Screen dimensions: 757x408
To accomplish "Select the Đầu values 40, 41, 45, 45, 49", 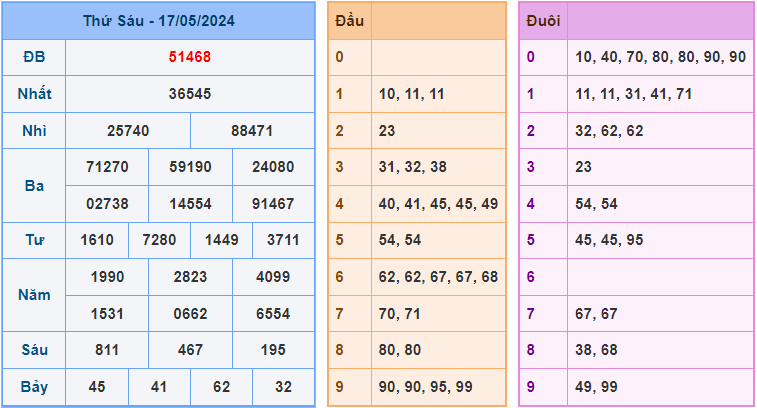I will click(x=438, y=204).
